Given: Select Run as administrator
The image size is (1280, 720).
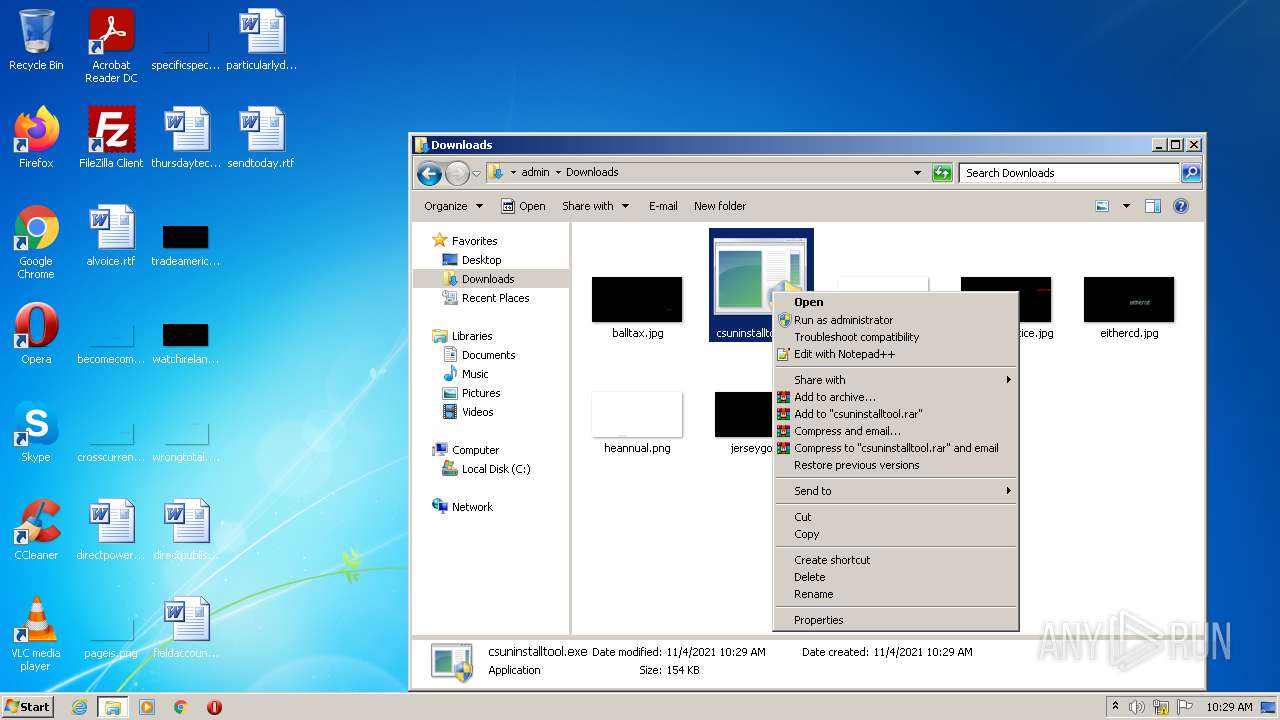Looking at the screenshot, I should [x=896, y=320].
